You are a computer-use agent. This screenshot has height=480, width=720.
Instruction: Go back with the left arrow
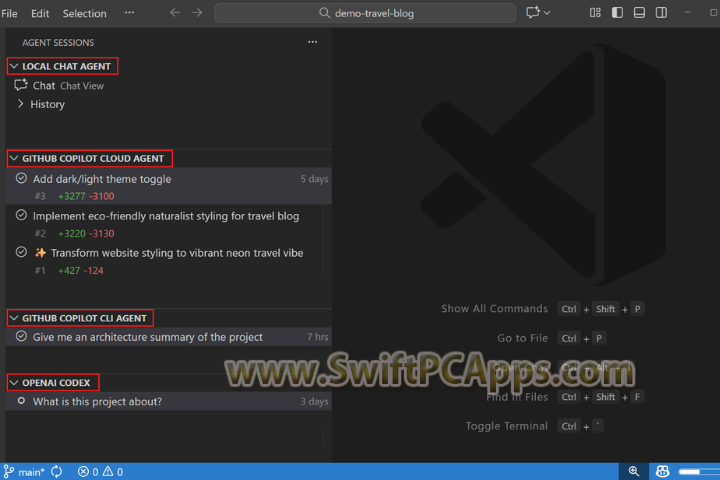click(175, 13)
